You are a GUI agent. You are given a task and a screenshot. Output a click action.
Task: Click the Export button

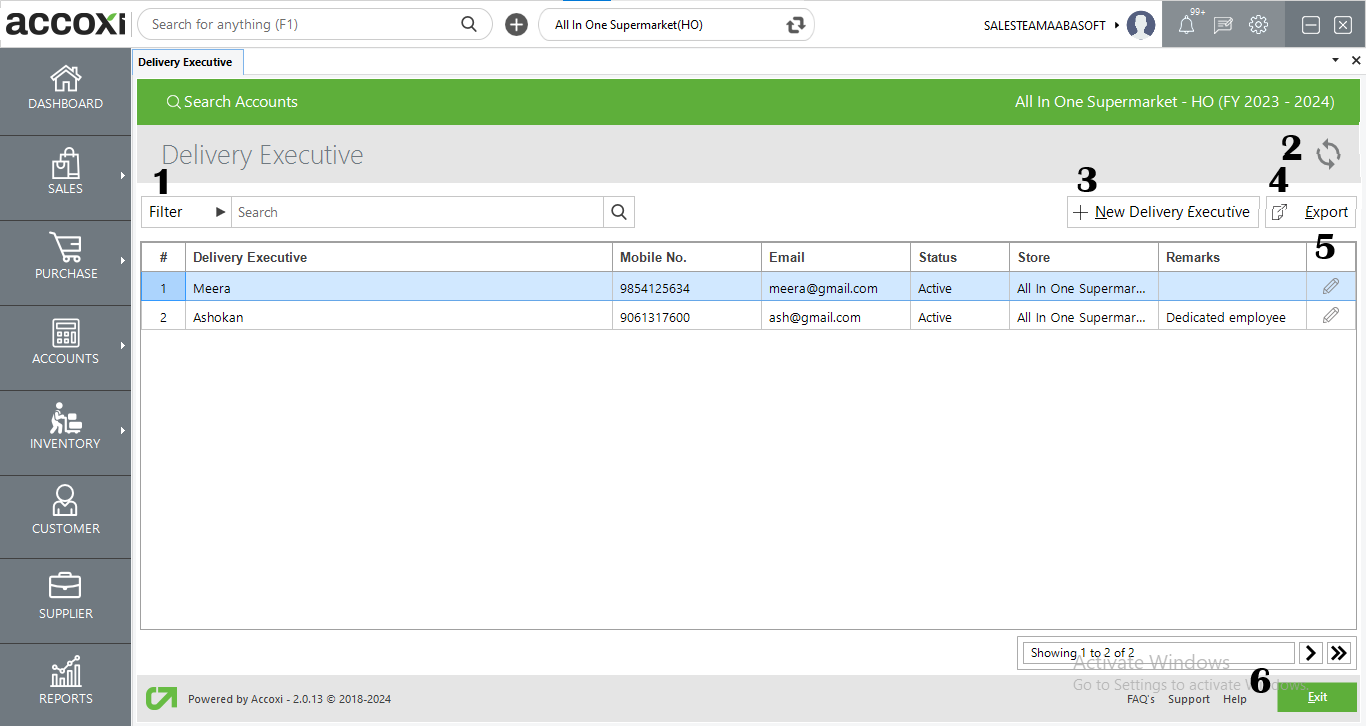tap(1310, 212)
